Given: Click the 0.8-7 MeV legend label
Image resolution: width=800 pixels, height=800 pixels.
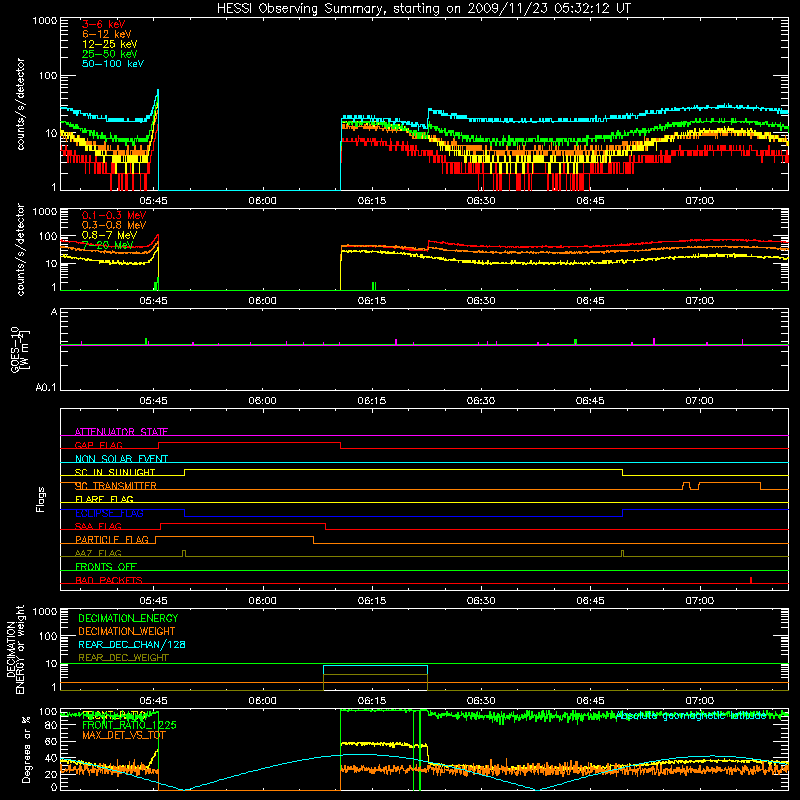Looking at the screenshot, I should [109, 235].
